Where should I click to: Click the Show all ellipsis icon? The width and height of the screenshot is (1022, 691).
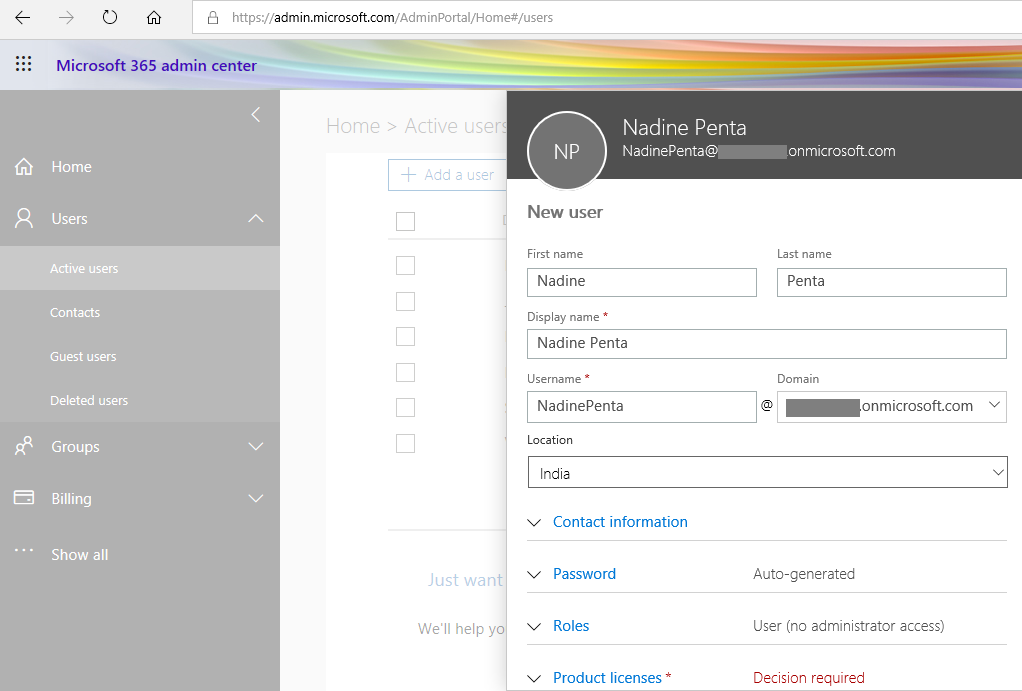(24, 553)
